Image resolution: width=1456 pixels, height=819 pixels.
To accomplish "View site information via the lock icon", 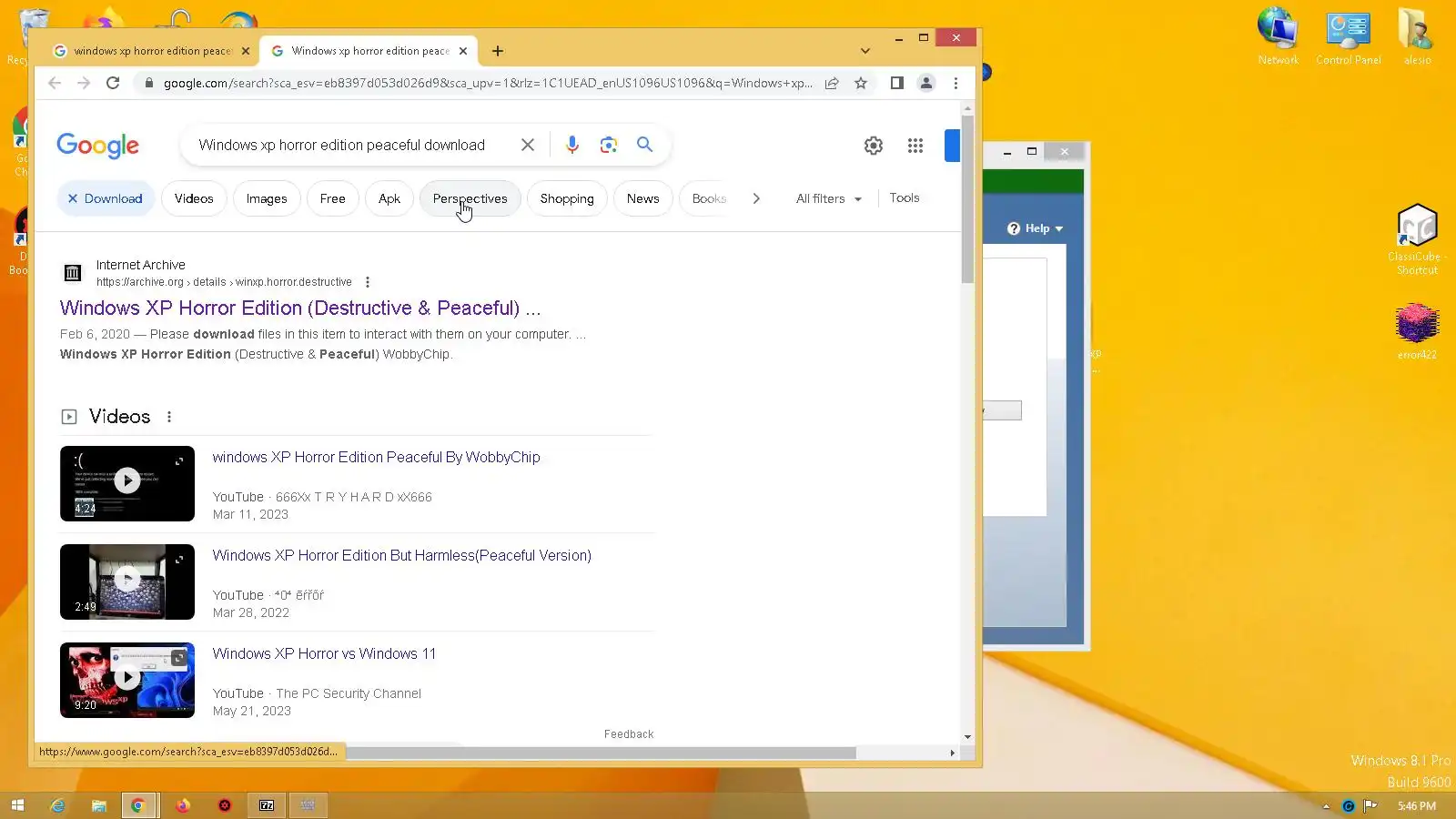I will (149, 83).
